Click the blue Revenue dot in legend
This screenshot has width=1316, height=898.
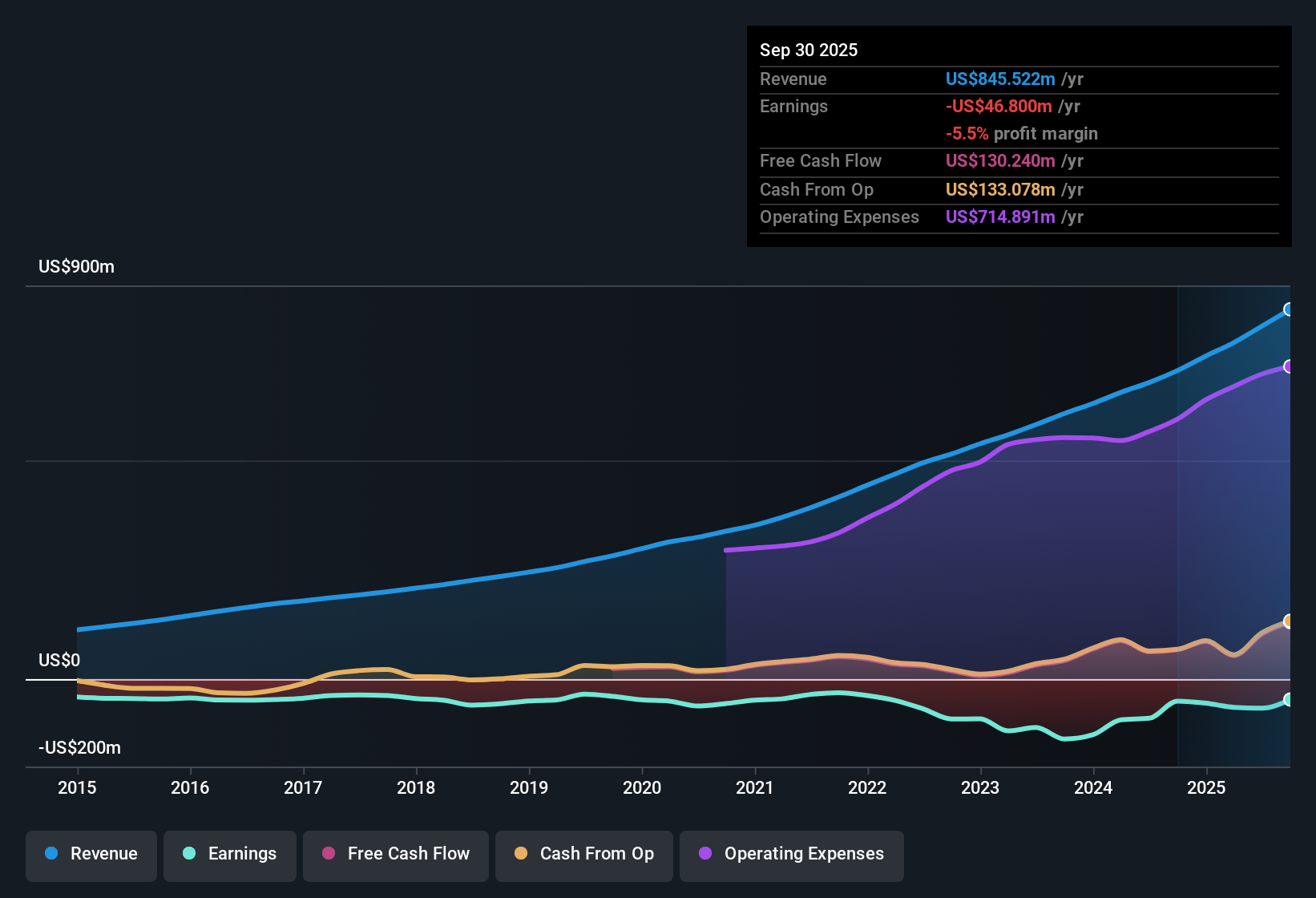(x=51, y=854)
